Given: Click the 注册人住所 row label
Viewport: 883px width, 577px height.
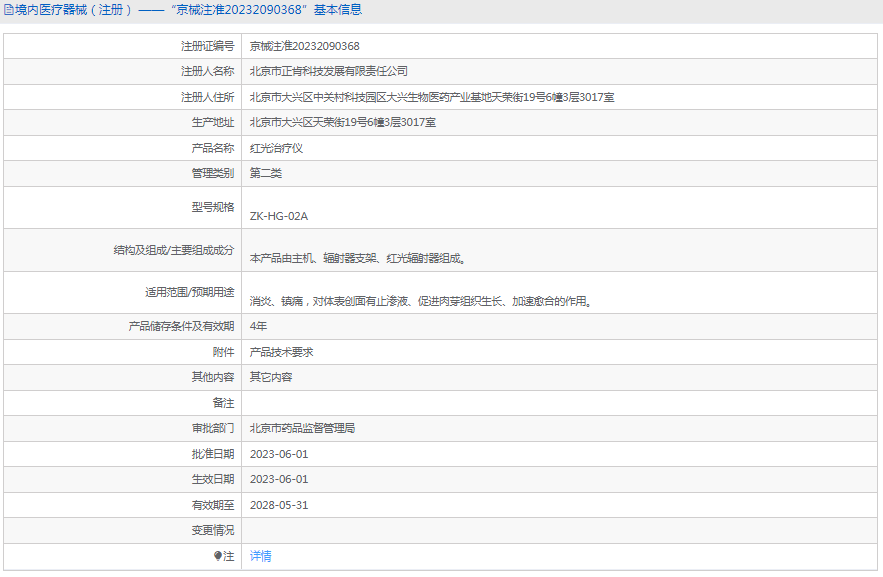Looking at the screenshot, I should point(207,97).
